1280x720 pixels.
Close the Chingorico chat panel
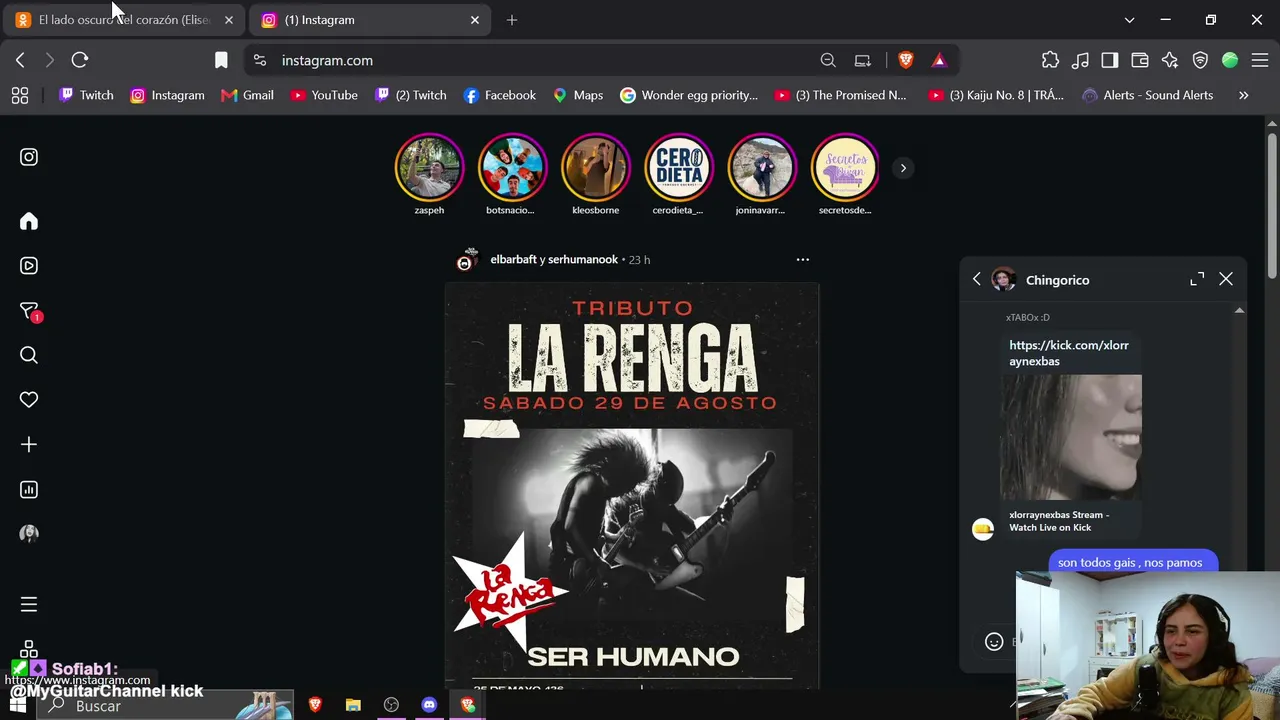1226,280
